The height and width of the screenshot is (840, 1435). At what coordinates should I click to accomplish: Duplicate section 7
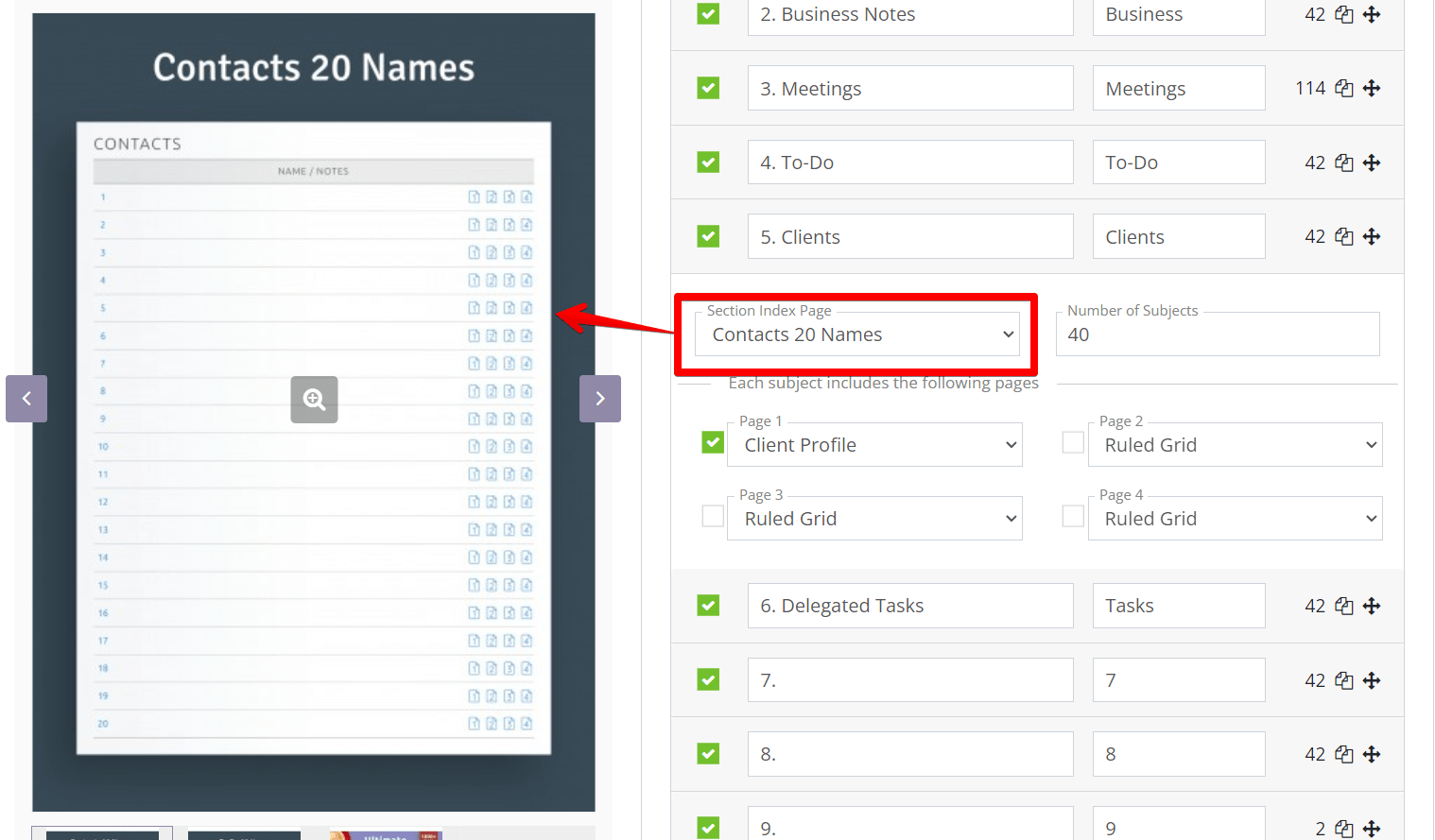click(x=1344, y=679)
